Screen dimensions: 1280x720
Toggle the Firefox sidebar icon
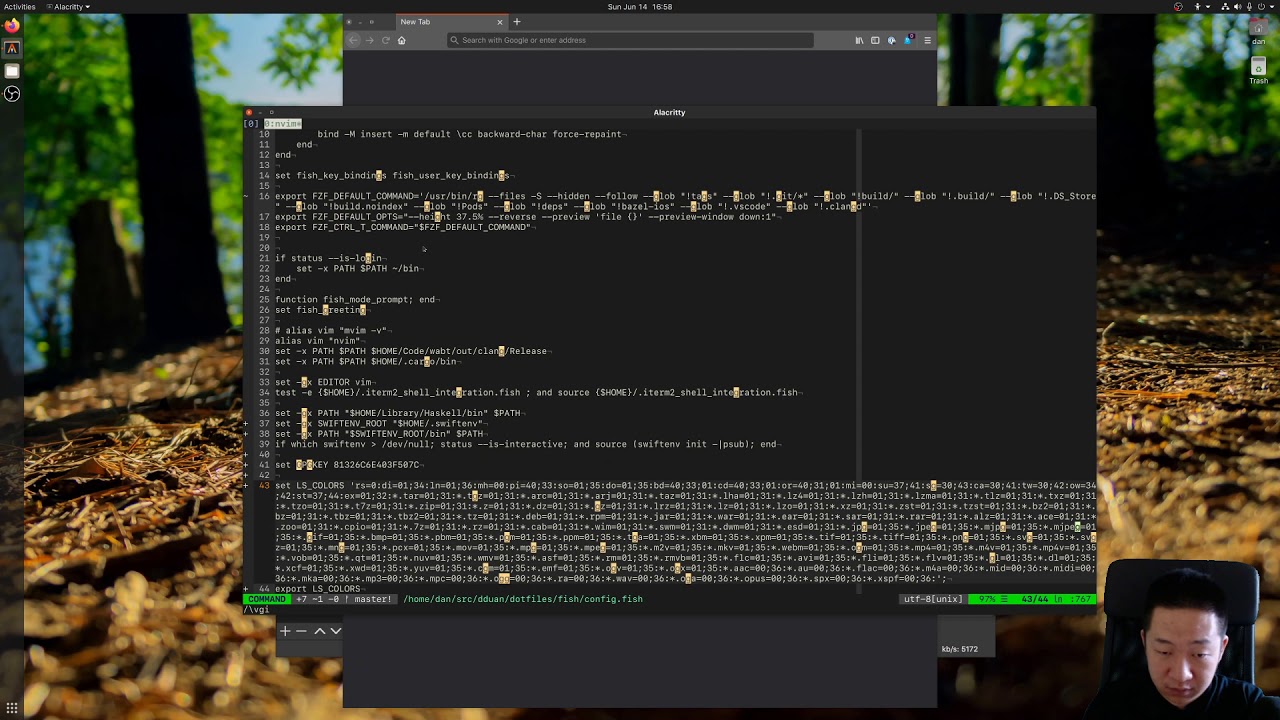875,40
